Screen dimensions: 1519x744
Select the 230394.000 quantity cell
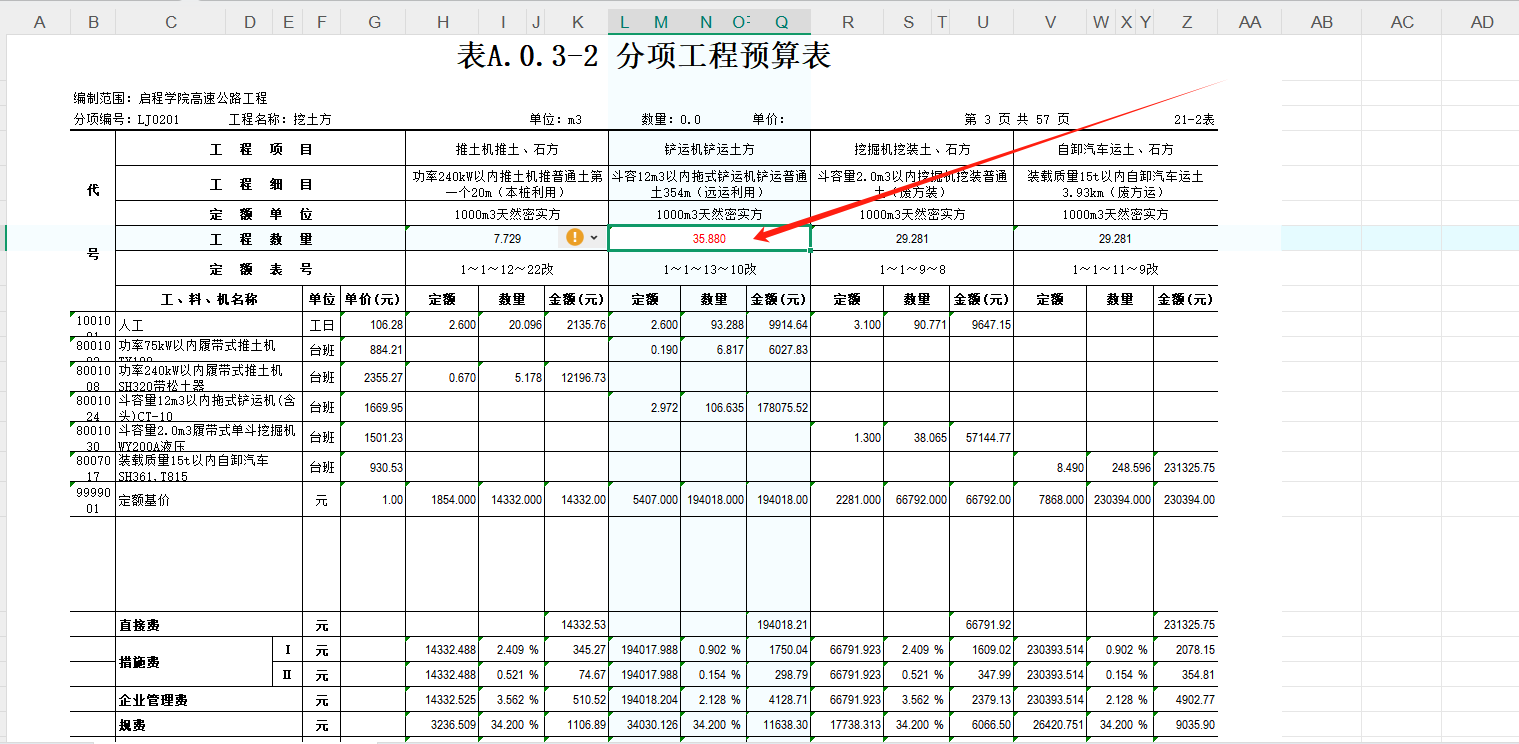click(1120, 499)
